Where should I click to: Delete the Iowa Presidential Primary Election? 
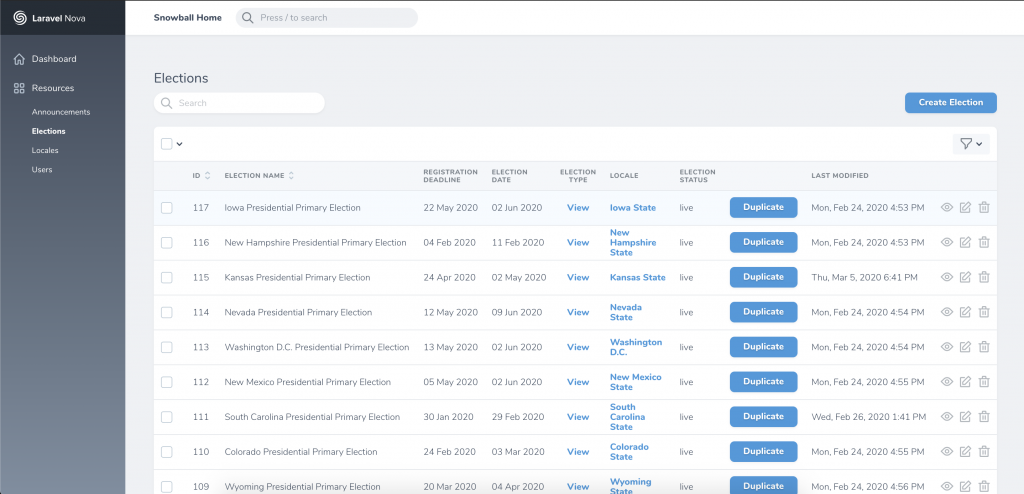tap(984, 208)
